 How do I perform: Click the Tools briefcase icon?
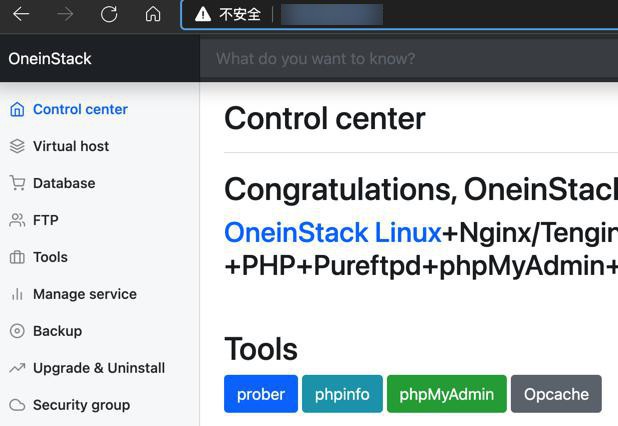17,258
